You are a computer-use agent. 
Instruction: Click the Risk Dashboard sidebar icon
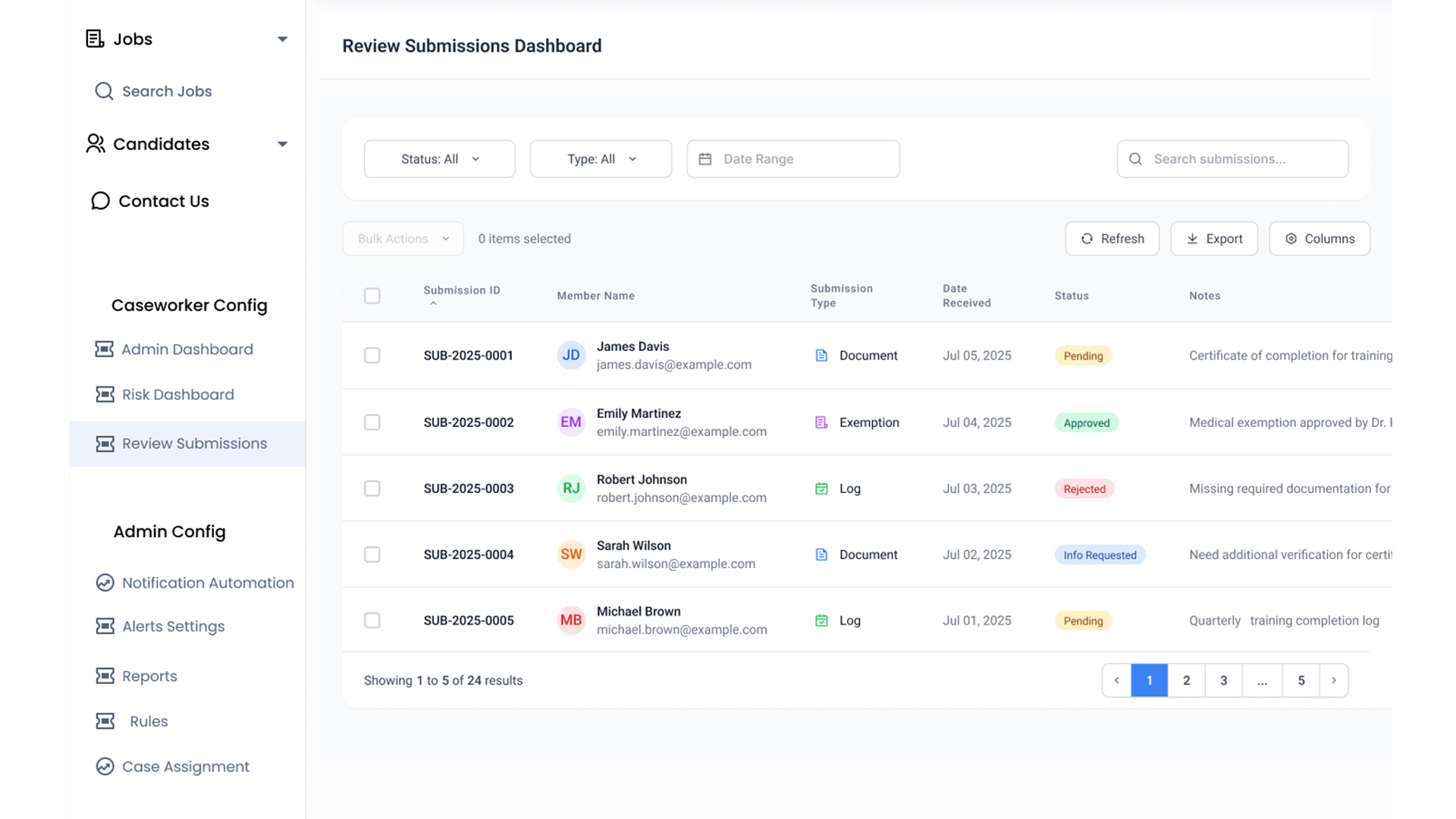point(105,394)
